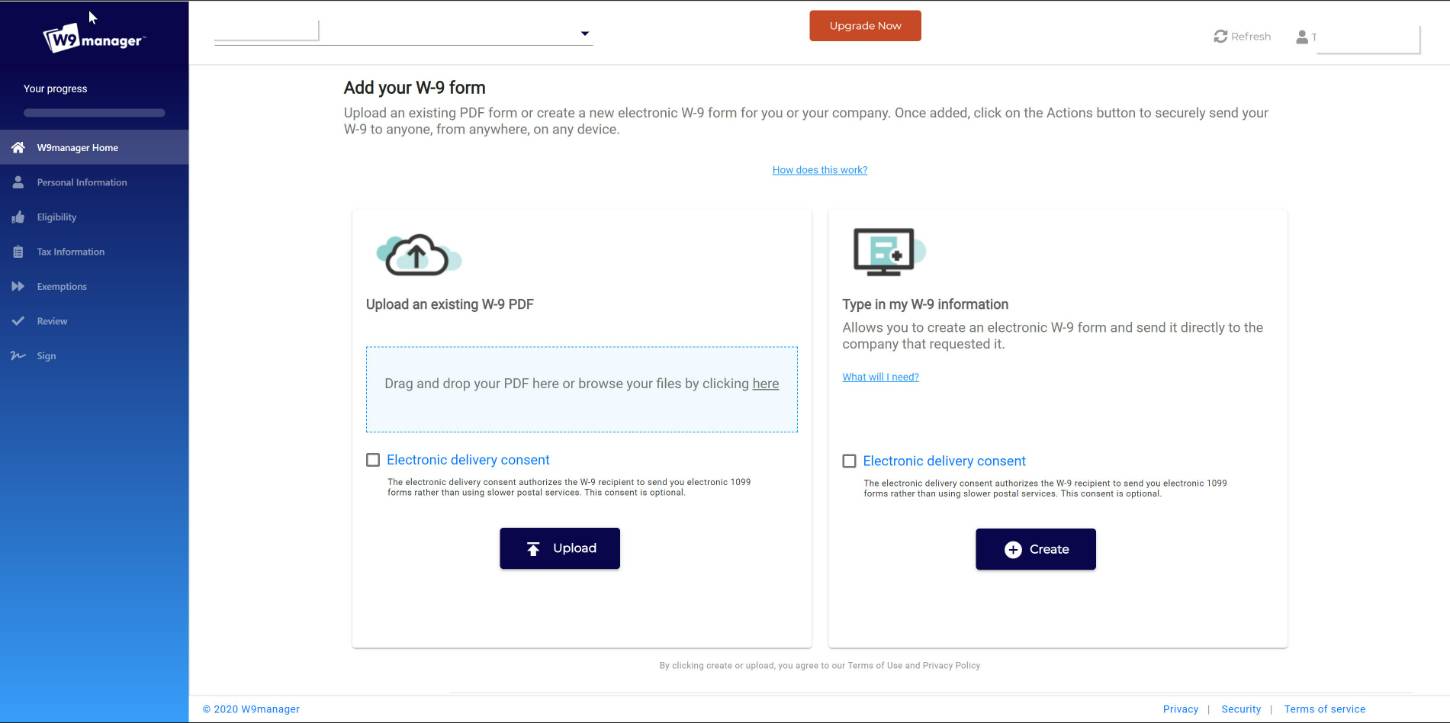The height and width of the screenshot is (723, 1450).
Task: Open the footer Security link
Action: pos(1241,709)
